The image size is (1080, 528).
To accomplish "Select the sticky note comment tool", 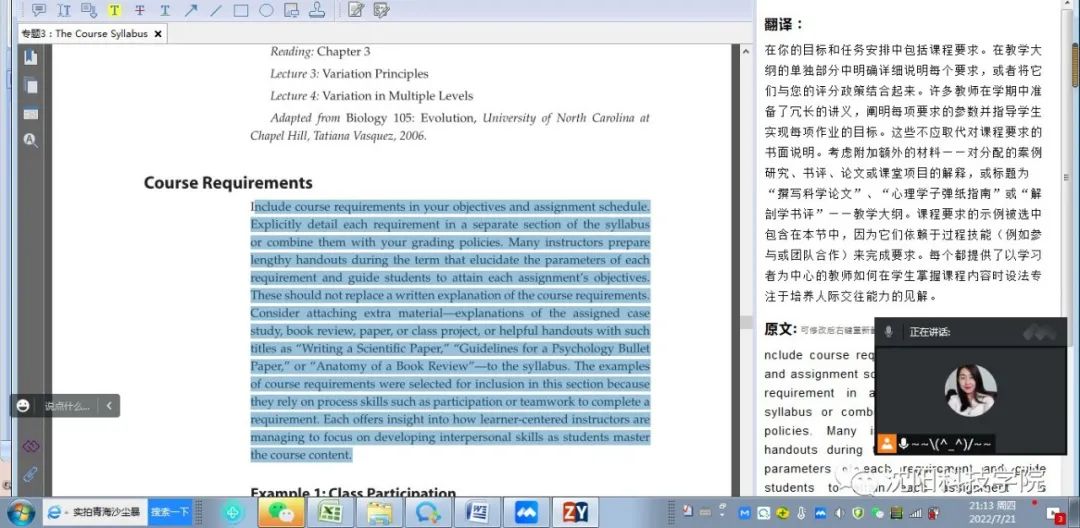I will click(x=39, y=10).
